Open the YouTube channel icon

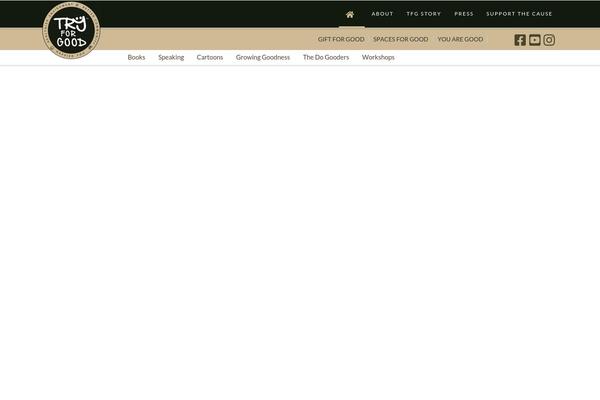pyautogui.click(x=535, y=40)
